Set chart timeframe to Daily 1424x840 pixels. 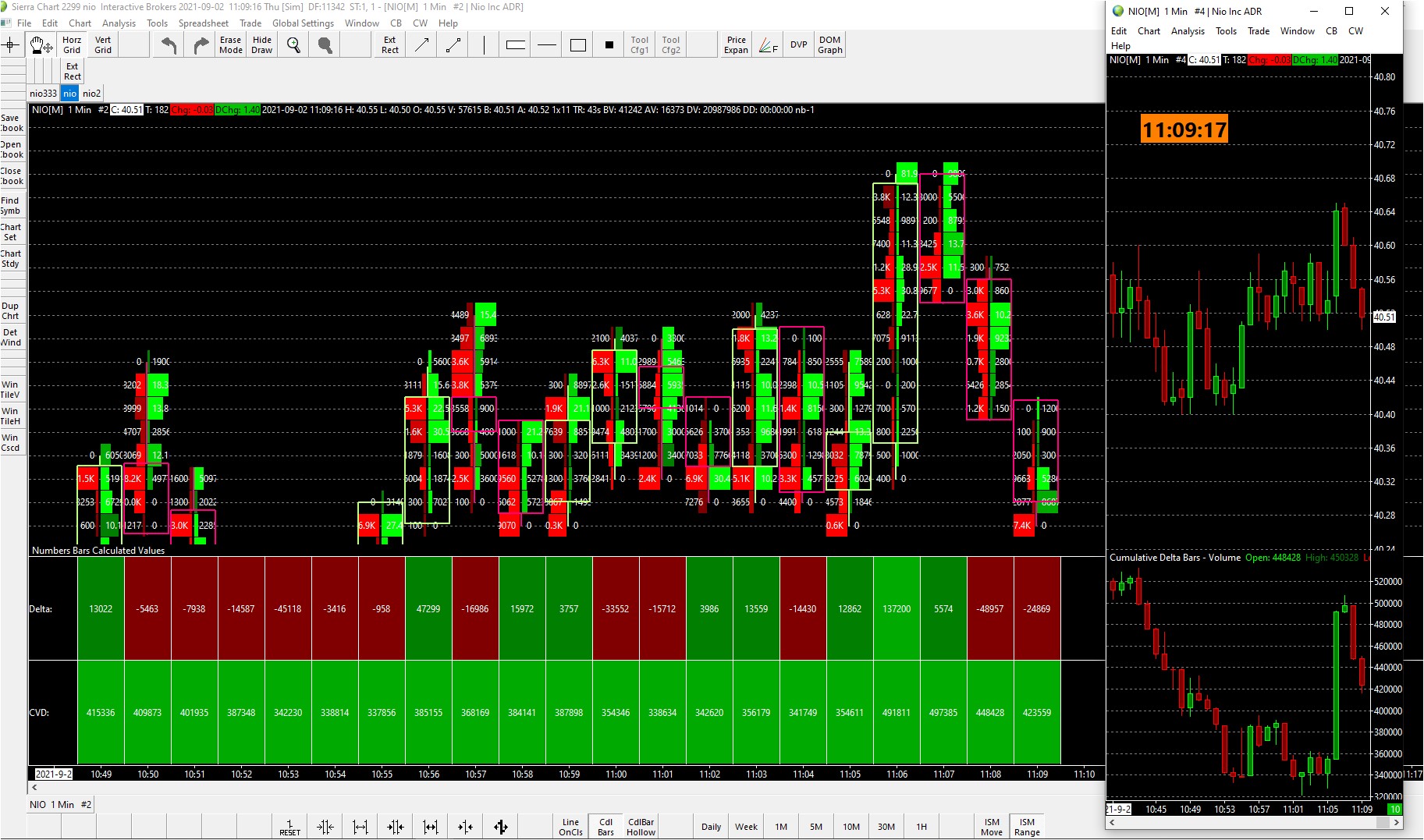tap(711, 827)
